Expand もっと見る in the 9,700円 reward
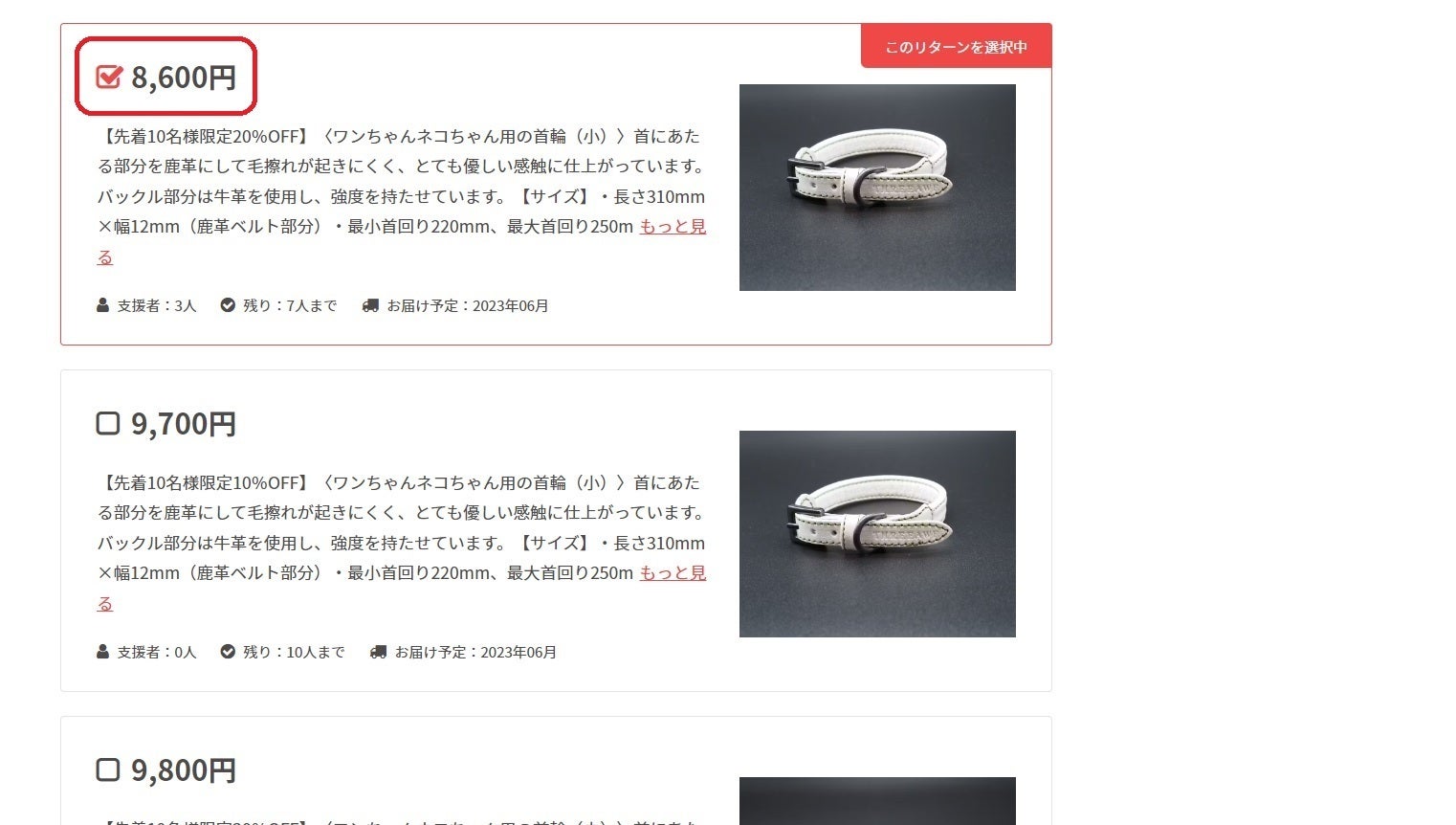1456x825 pixels. [673, 573]
